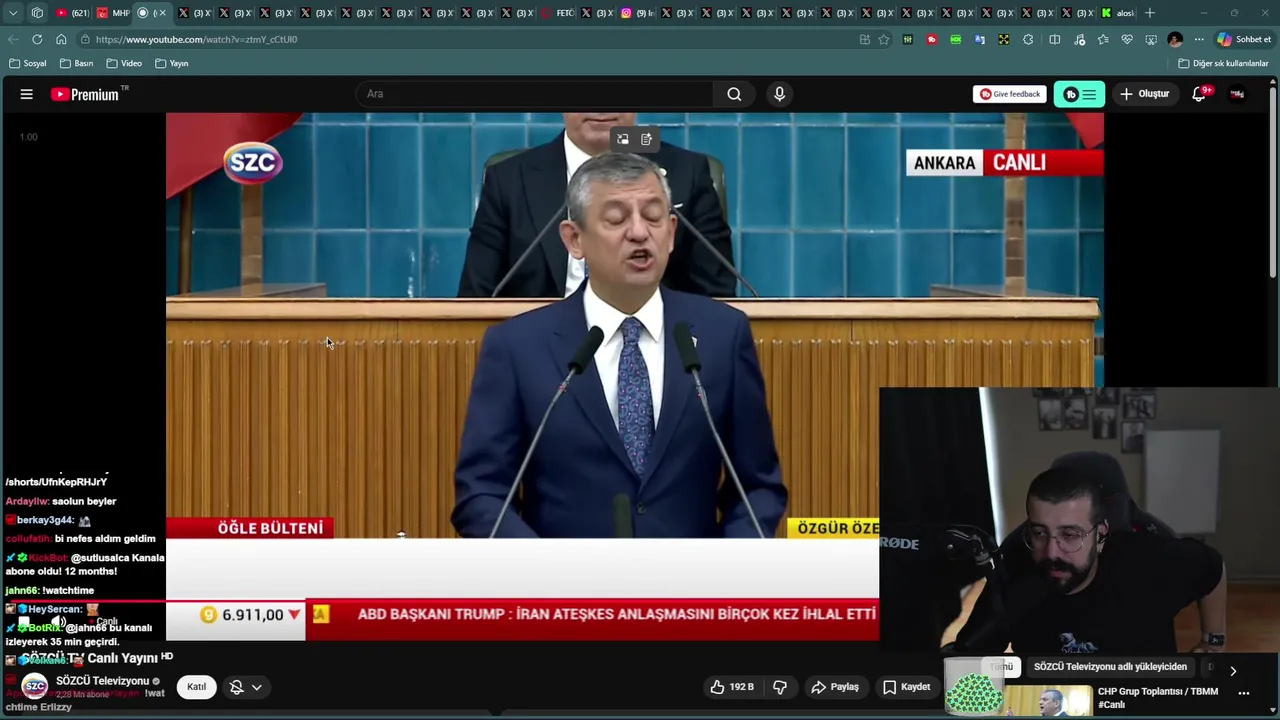Switch to the Kick alosk tab

coord(1118,13)
